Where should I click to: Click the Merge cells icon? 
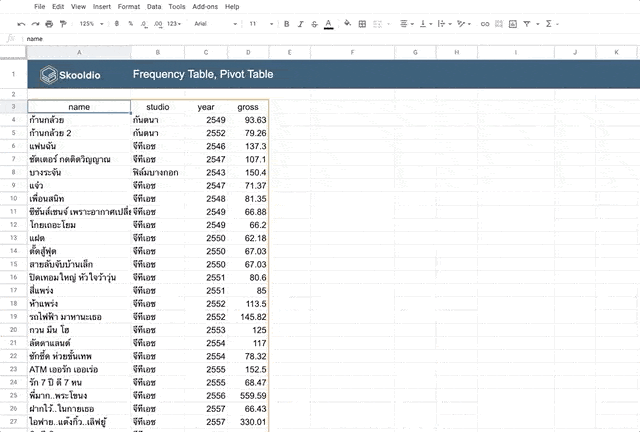pos(377,24)
